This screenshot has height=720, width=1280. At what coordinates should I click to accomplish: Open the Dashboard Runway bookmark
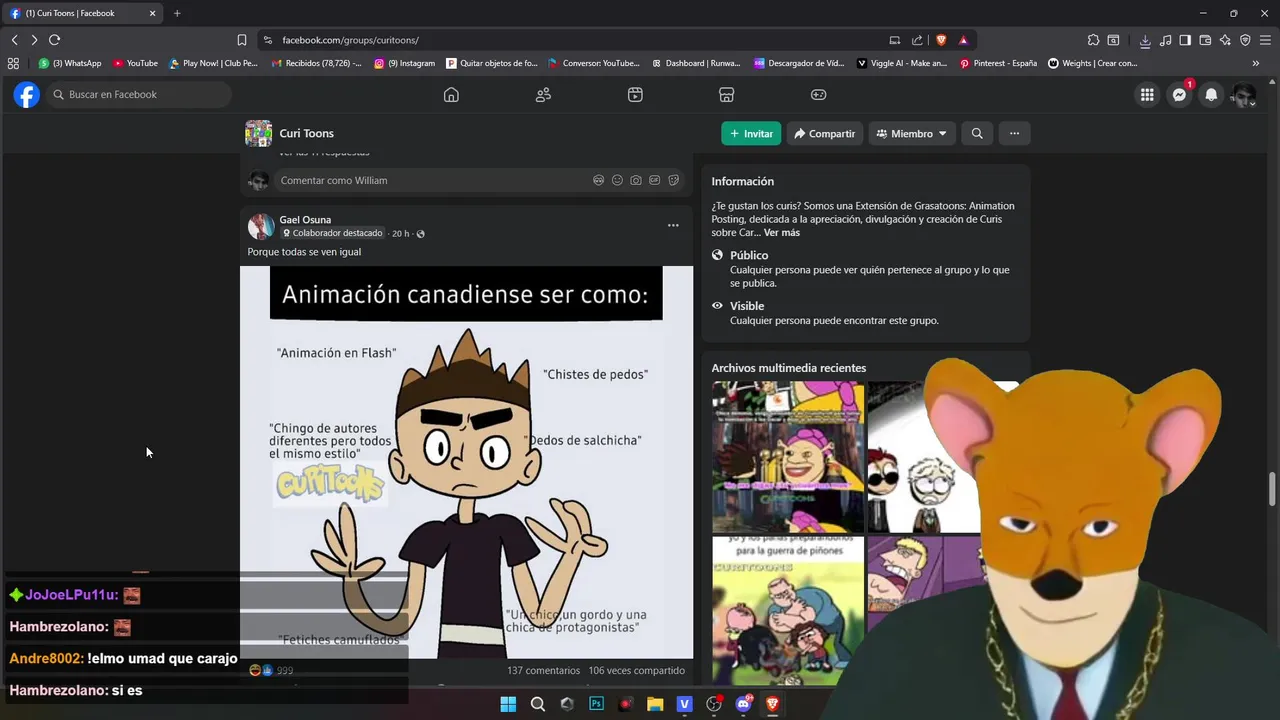696,63
